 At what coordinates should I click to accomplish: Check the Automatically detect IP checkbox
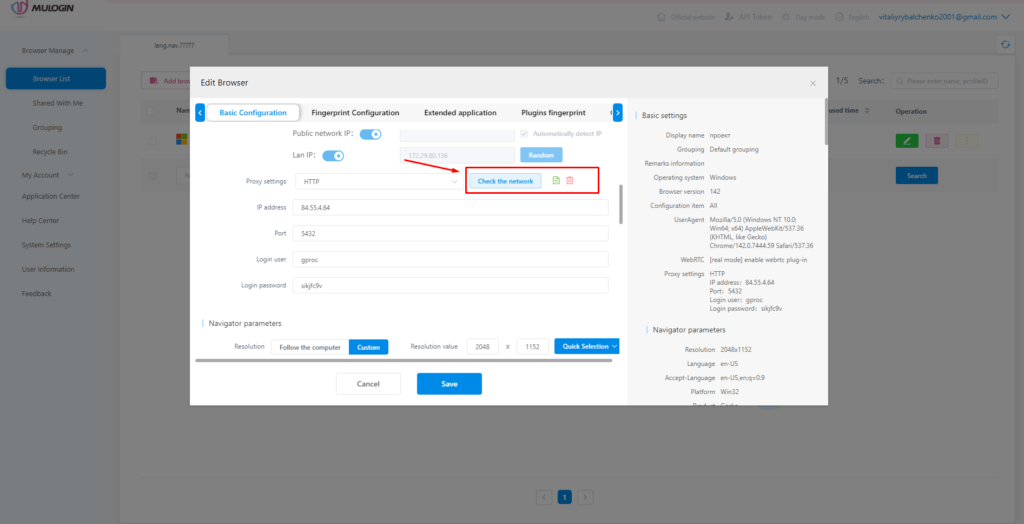525,134
